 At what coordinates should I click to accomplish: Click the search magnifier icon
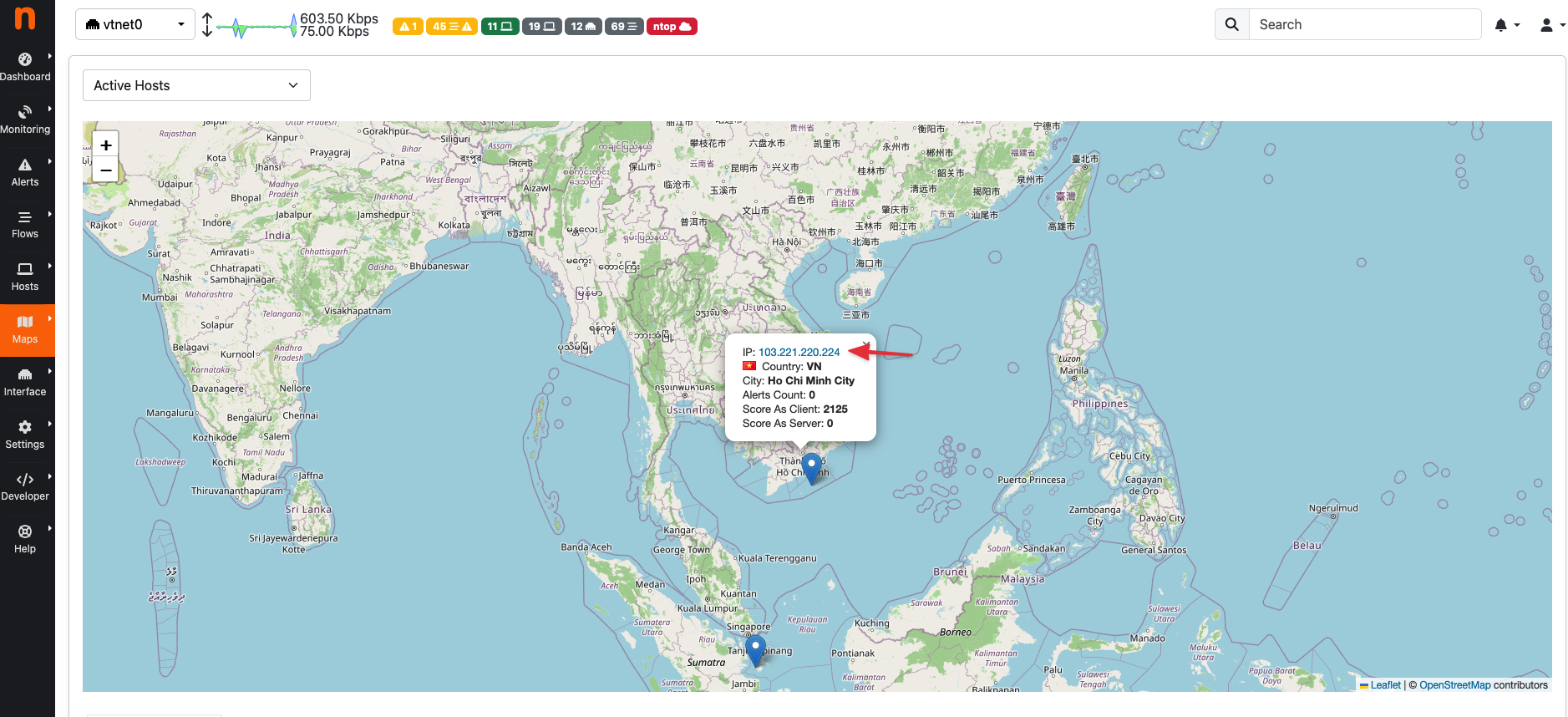click(x=1231, y=25)
